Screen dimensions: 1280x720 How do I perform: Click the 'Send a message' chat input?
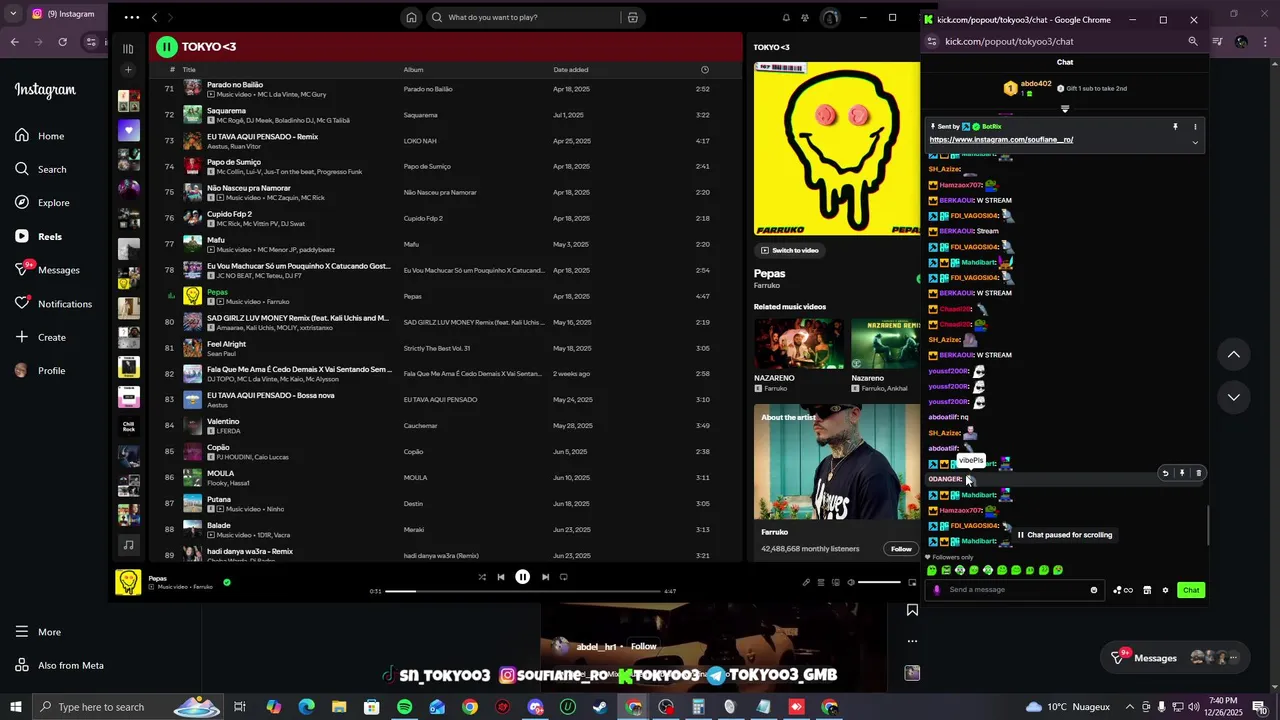coord(1015,590)
